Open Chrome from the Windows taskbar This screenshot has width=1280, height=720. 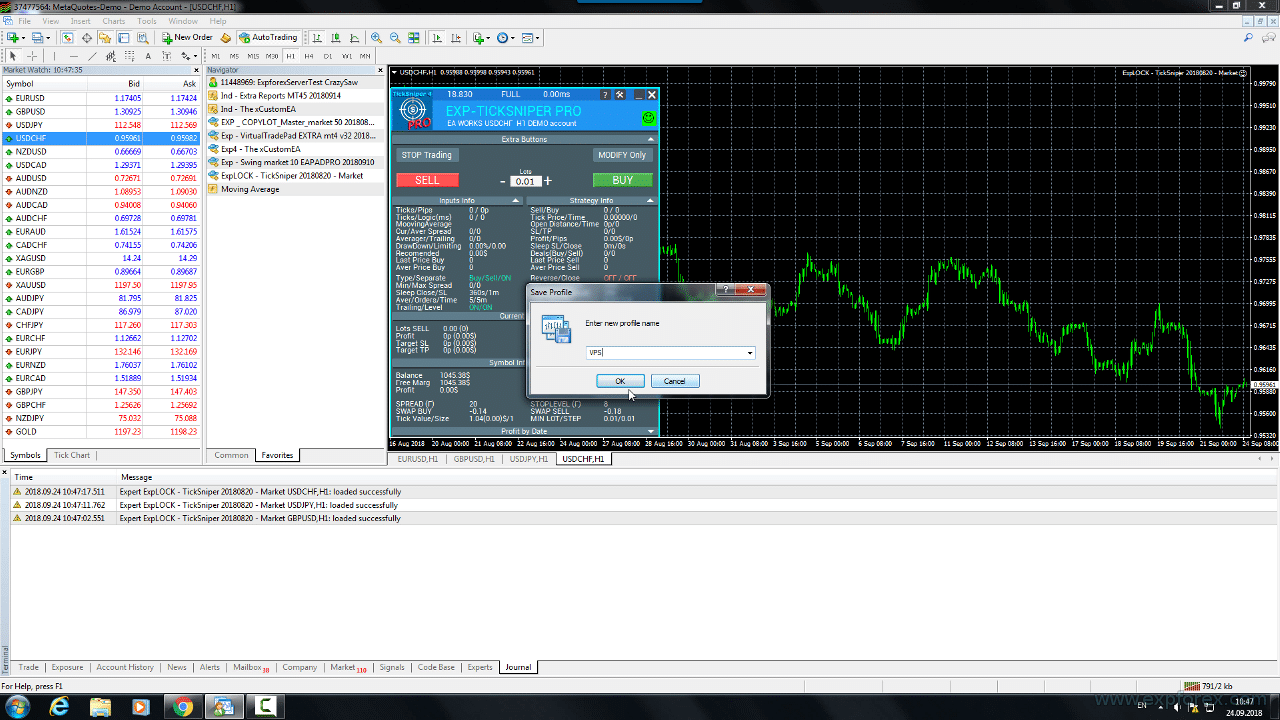tap(183, 707)
